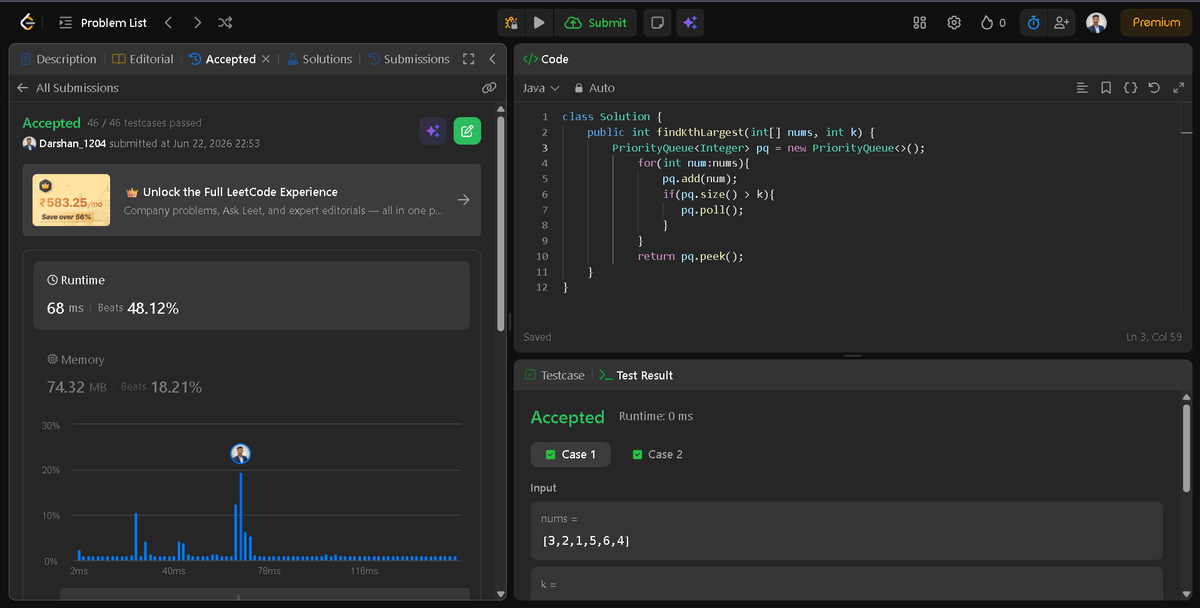Viewport: 1200px width, 608px height.
Task: Toggle the Auto lock setting
Action: pos(594,88)
